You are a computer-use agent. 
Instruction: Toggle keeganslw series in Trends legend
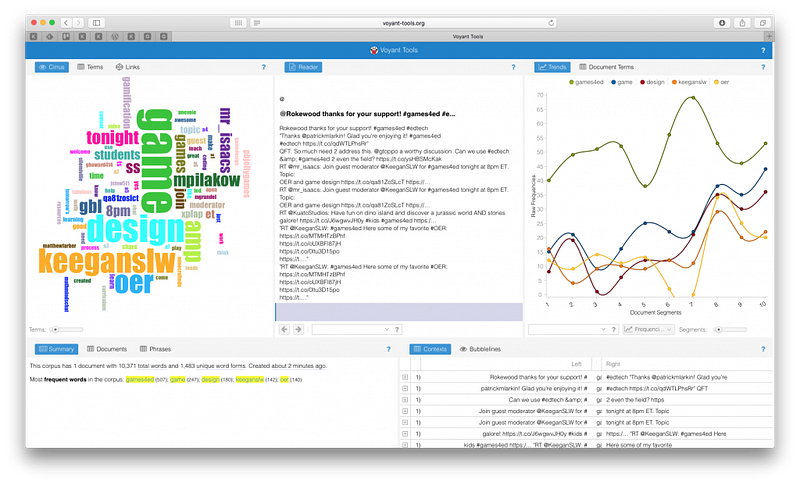pos(689,82)
